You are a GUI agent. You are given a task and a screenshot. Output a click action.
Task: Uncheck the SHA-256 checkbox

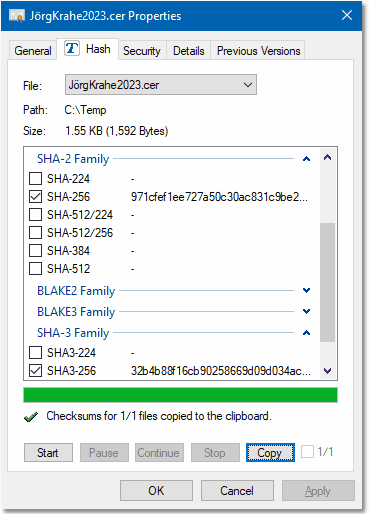pyautogui.click(x=35, y=197)
